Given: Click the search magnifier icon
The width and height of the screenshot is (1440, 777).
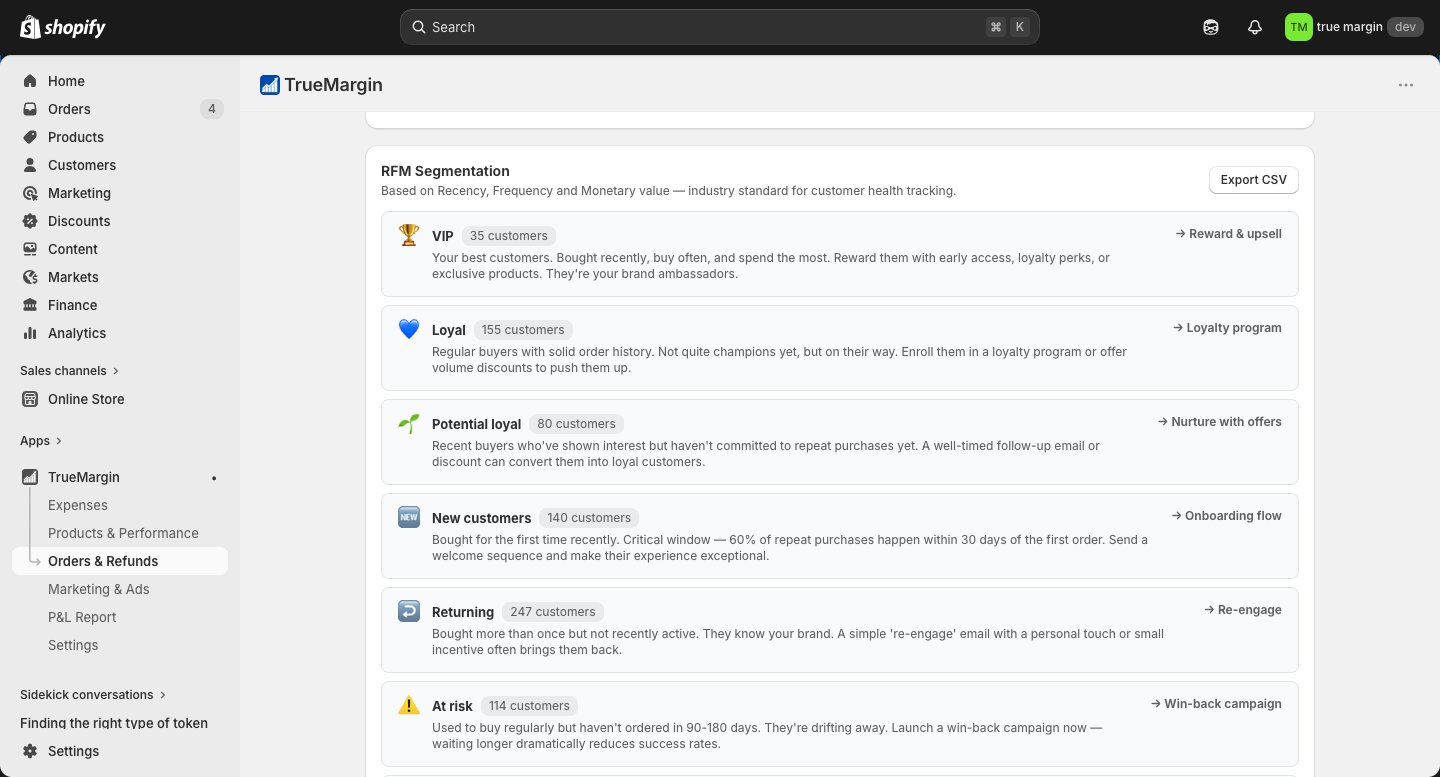Looking at the screenshot, I should (419, 27).
